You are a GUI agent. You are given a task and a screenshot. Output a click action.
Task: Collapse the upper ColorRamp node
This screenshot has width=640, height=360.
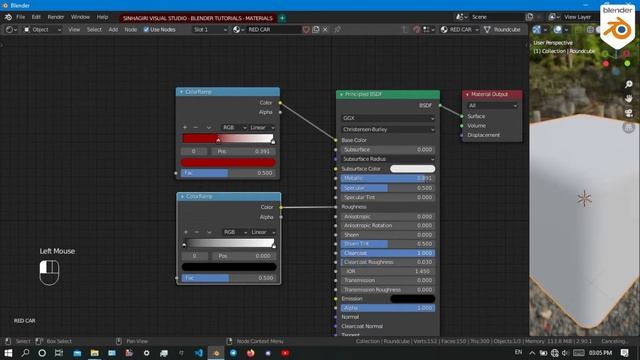coord(181,92)
